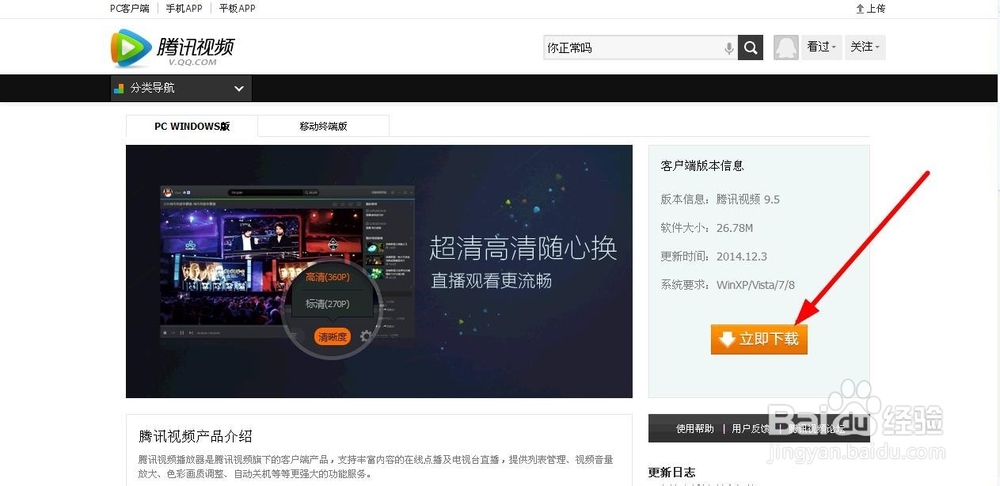Switch to the 移动终端版 tab
This screenshot has width=1000, height=486.
[323, 126]
